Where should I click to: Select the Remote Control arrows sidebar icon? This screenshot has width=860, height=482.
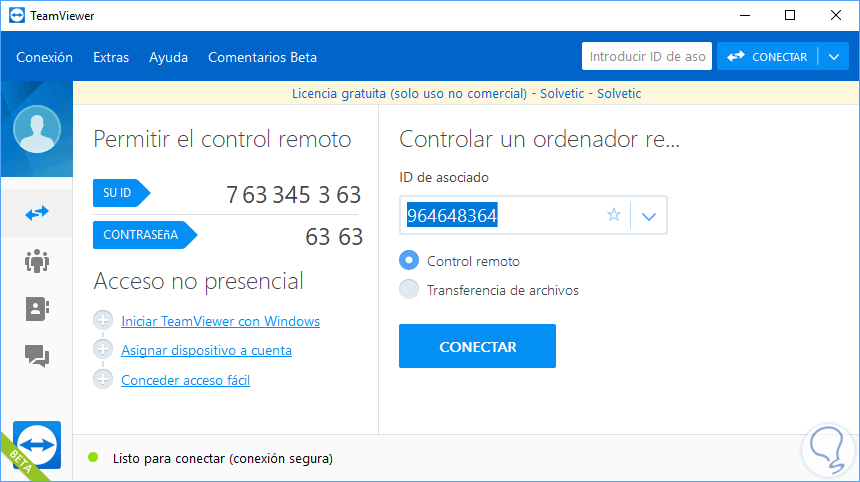click(x=37, y=213)
